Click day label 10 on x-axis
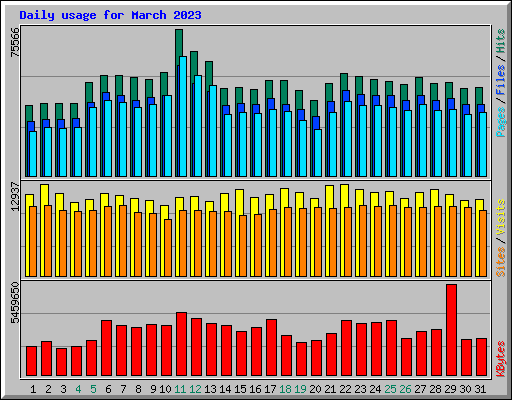The width and height of the screenshot is (512, 400). point(165,389)
